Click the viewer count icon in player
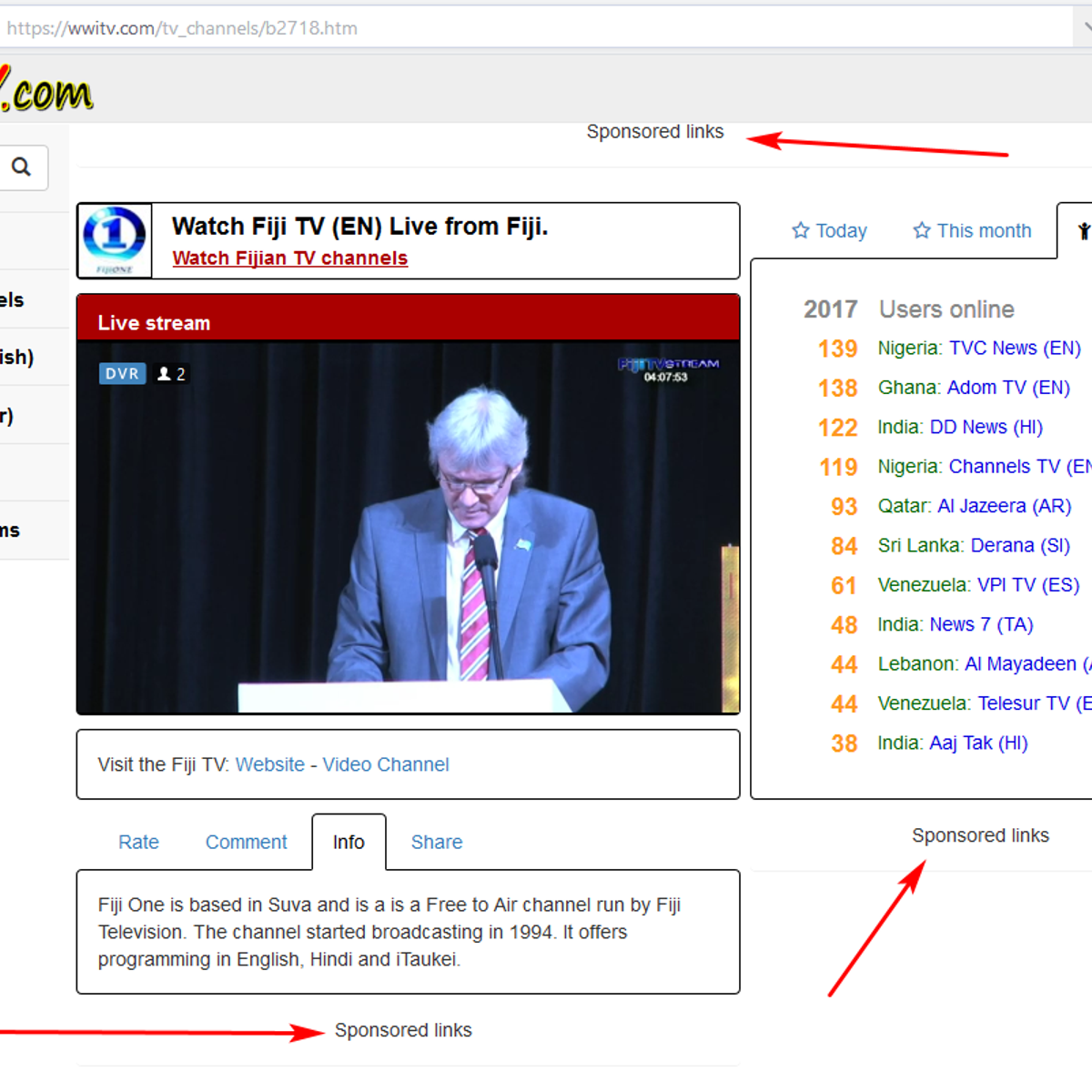The image size is (1092, 1092). (x=164, y=373)
